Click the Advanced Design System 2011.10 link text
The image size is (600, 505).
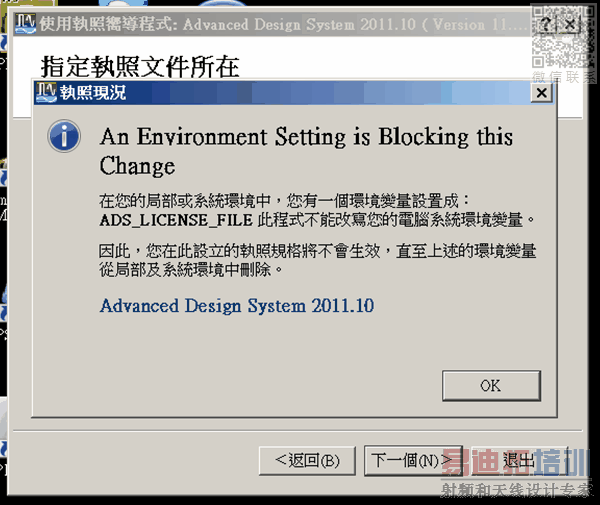(237, 305)
